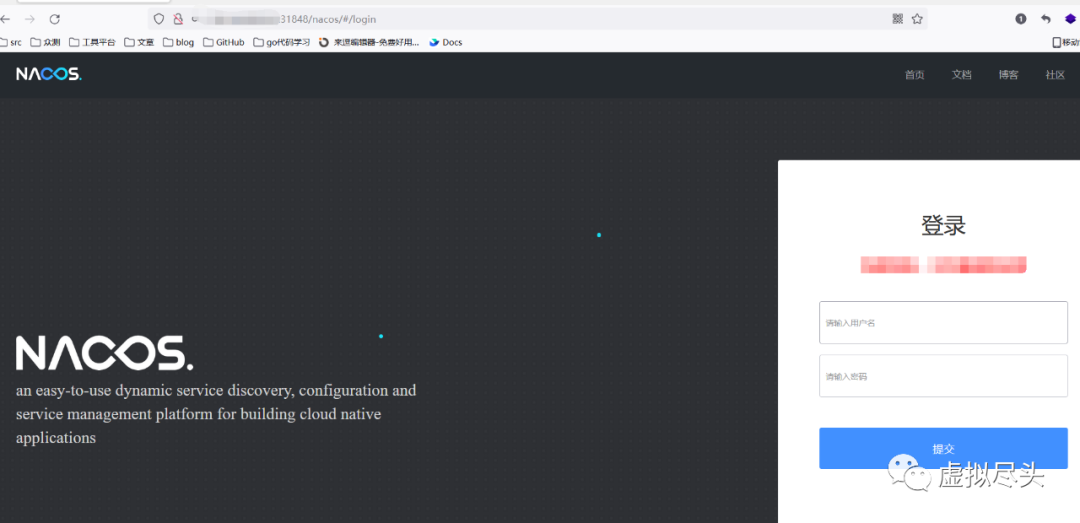Open 博客 in the Nacos header
This screenshot has height=523, width=1080.
1008,75
